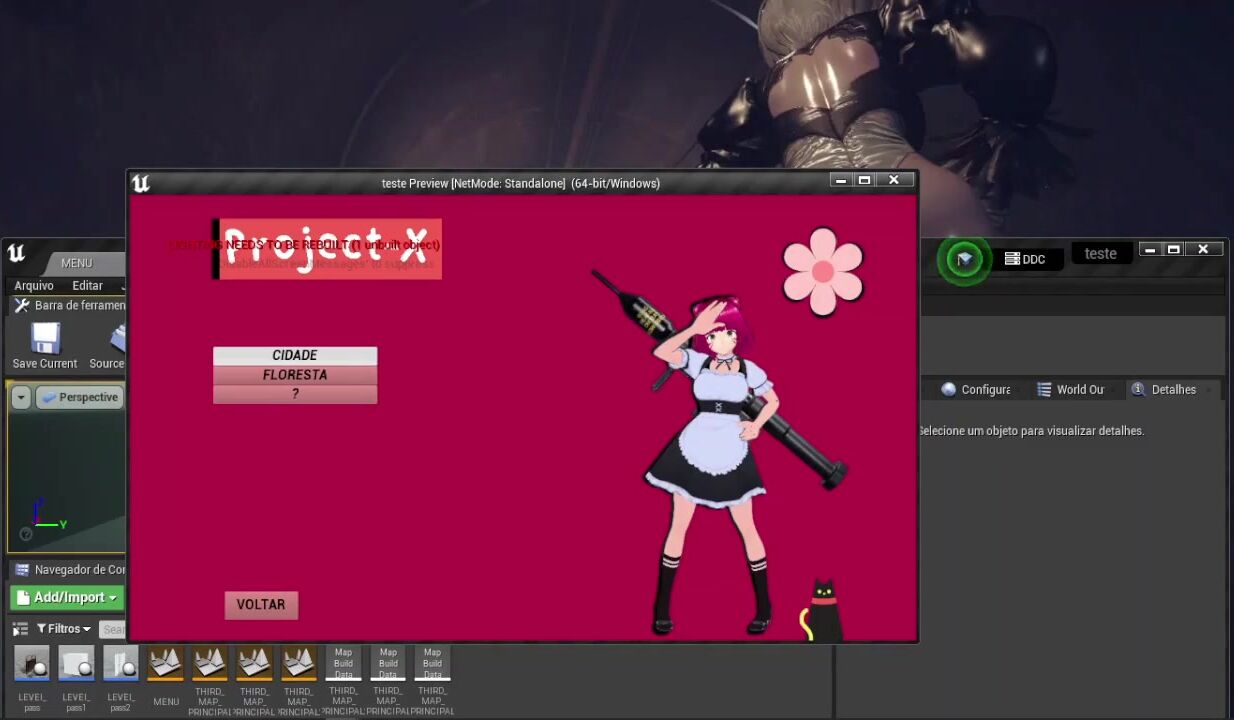This screenshot has width=1234, height=720.
Task: Click the black cat icon in preview
Action: (x=821, y=611)
